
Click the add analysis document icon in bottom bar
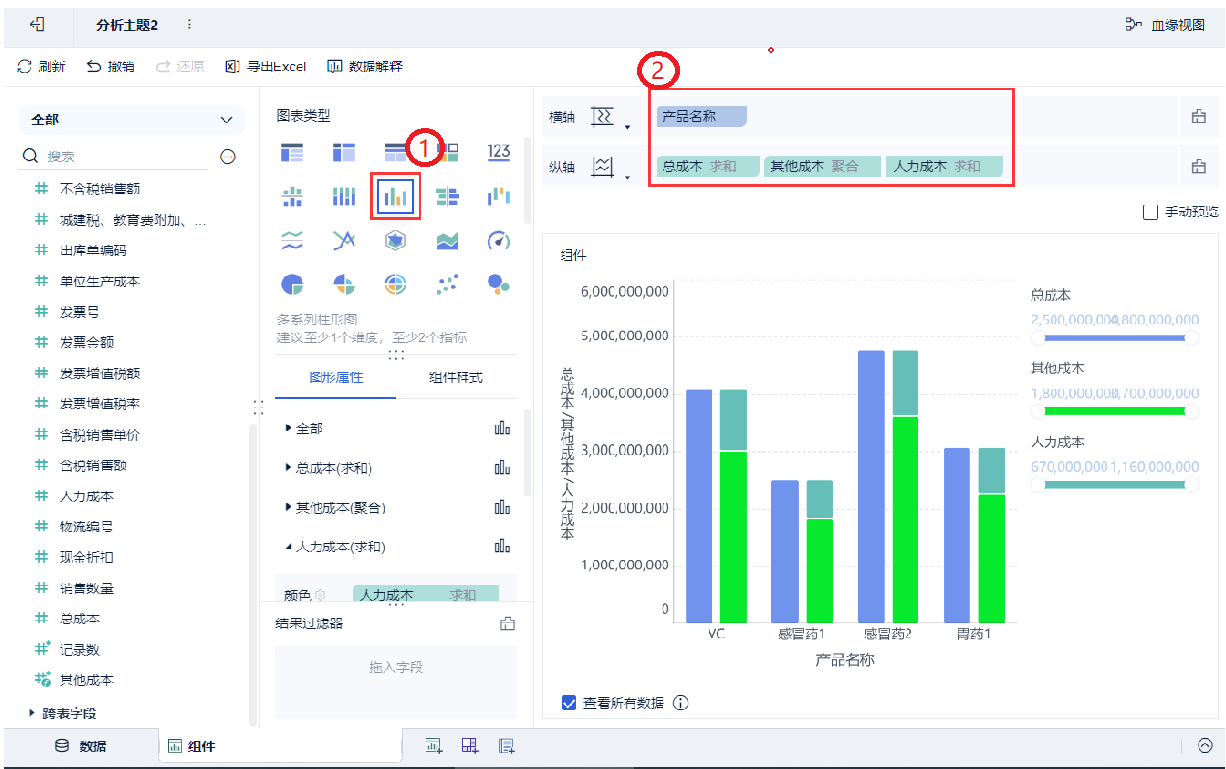coord(506,745)
